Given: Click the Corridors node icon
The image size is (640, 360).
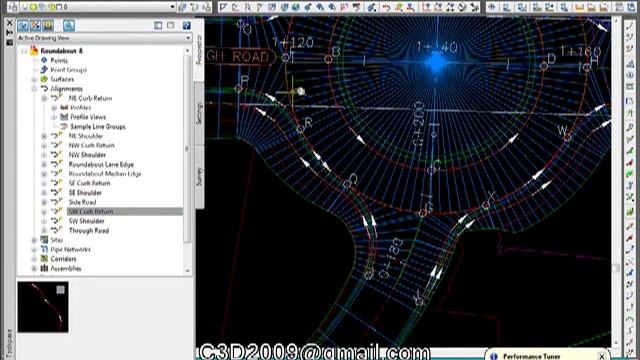Looking at the screenshot, I should pos(44,259).
